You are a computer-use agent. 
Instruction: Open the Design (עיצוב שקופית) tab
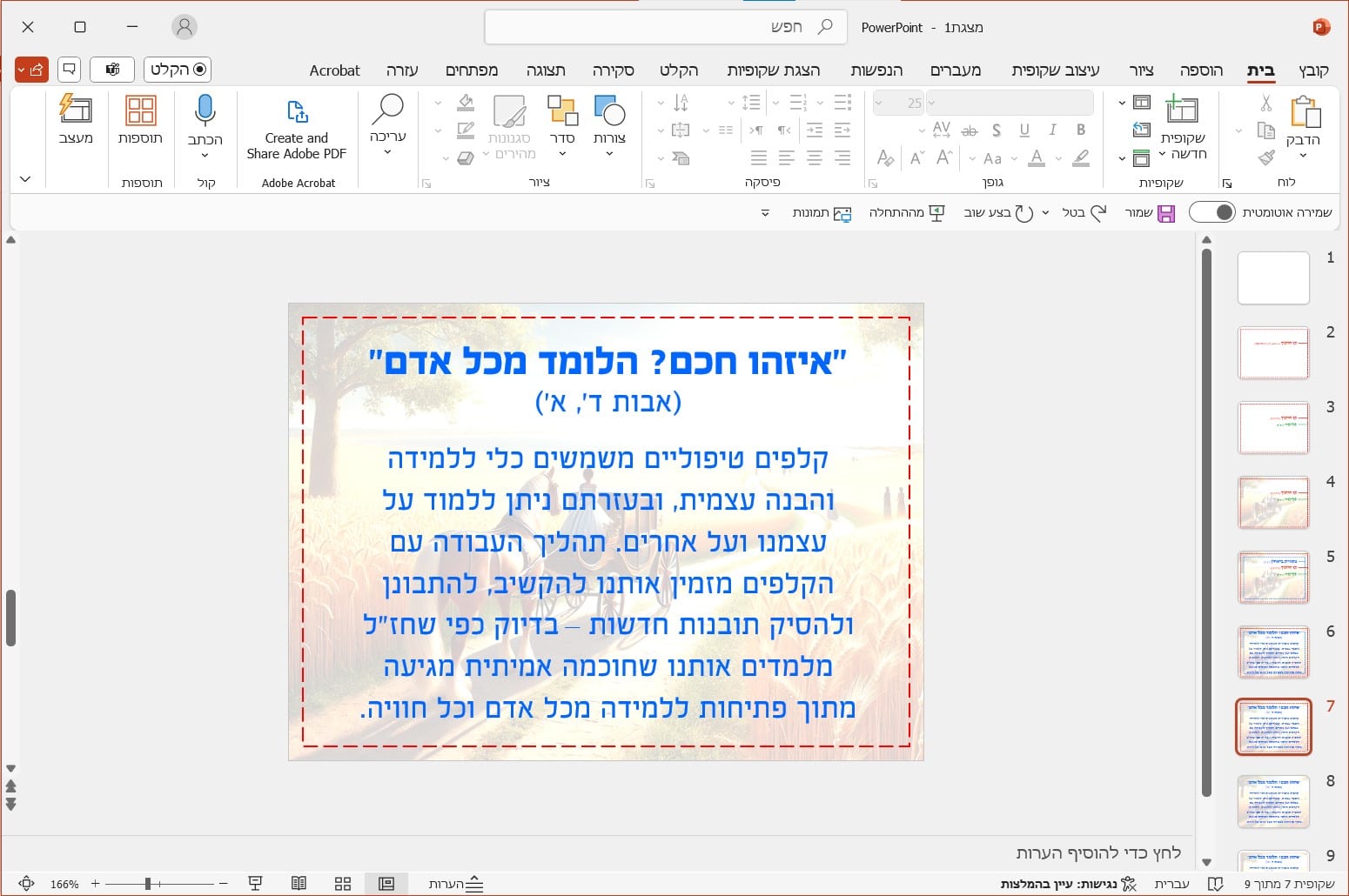(1056, 70)
